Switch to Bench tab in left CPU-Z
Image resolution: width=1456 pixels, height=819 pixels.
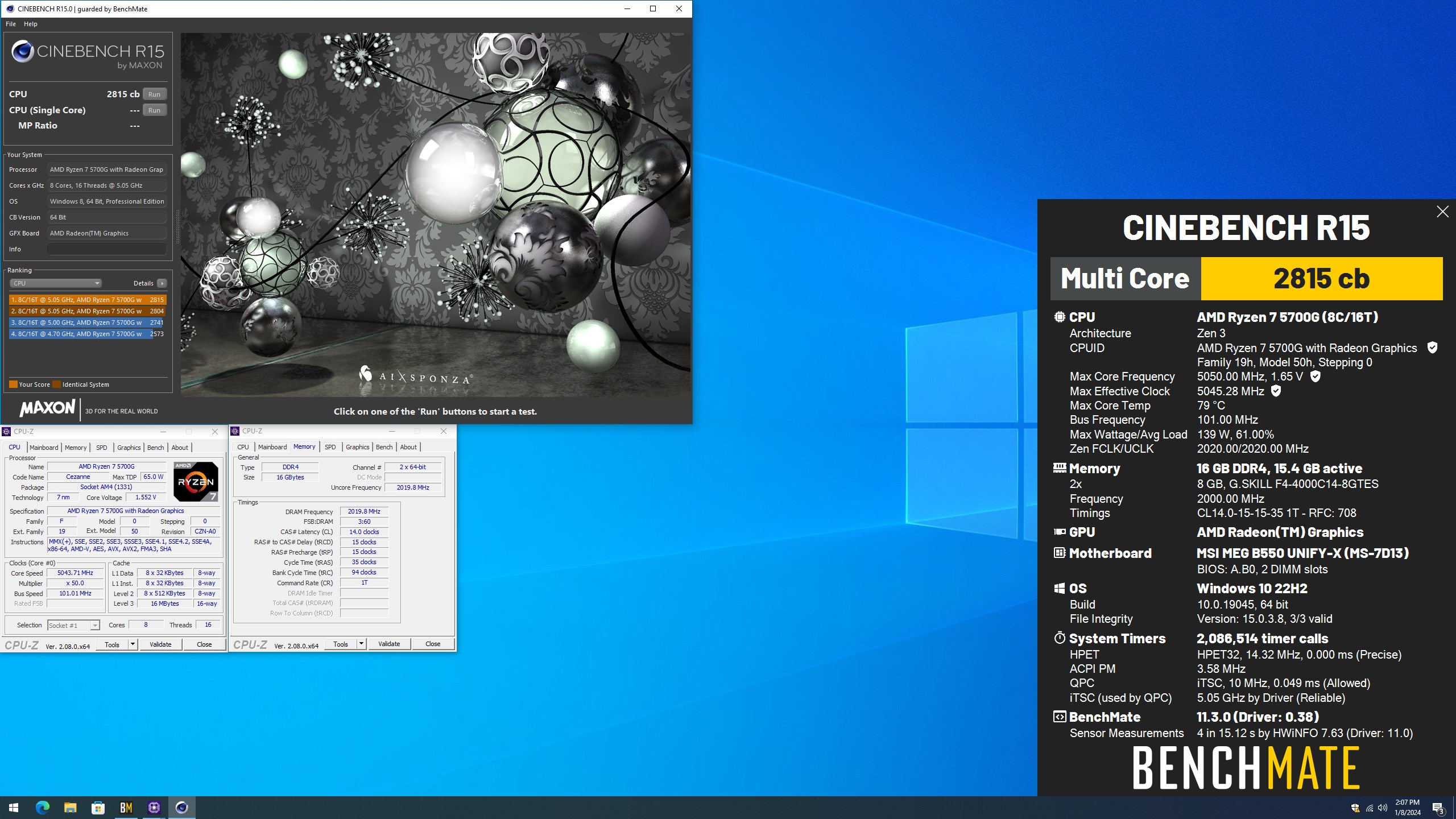[x=155, y=448]
